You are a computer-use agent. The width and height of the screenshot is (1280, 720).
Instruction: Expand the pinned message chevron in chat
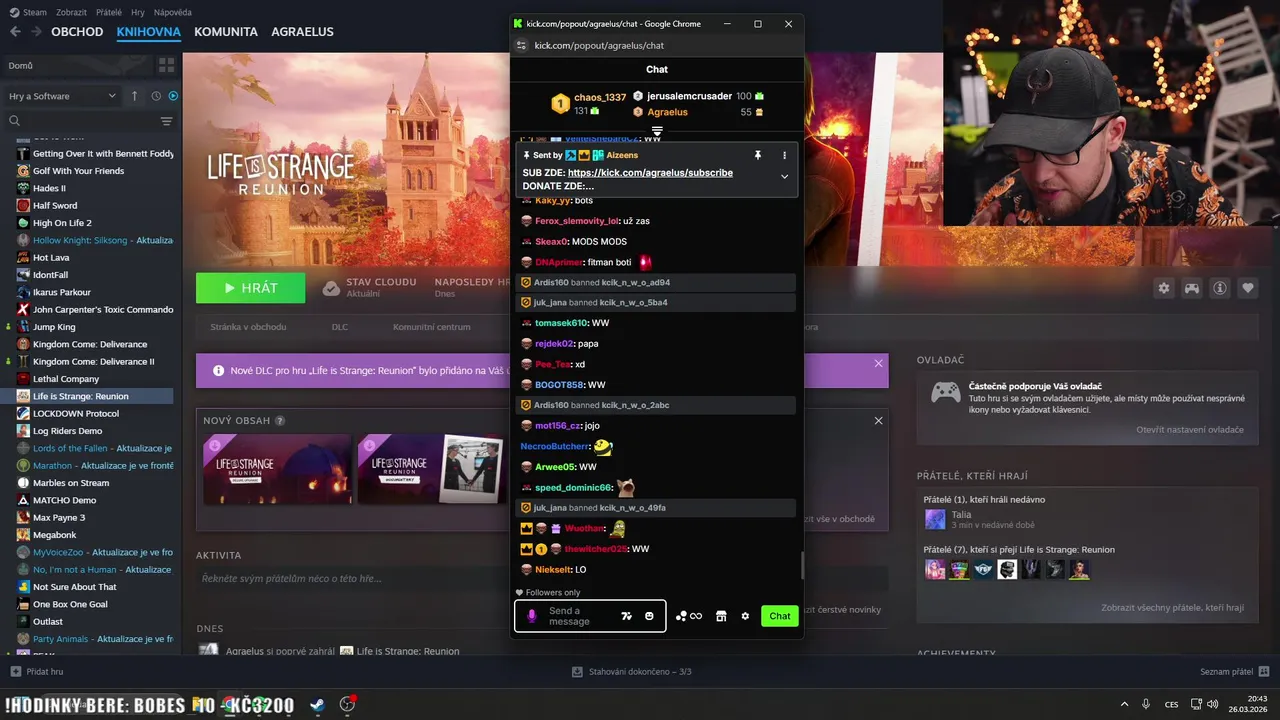click(x=784, y=177)
